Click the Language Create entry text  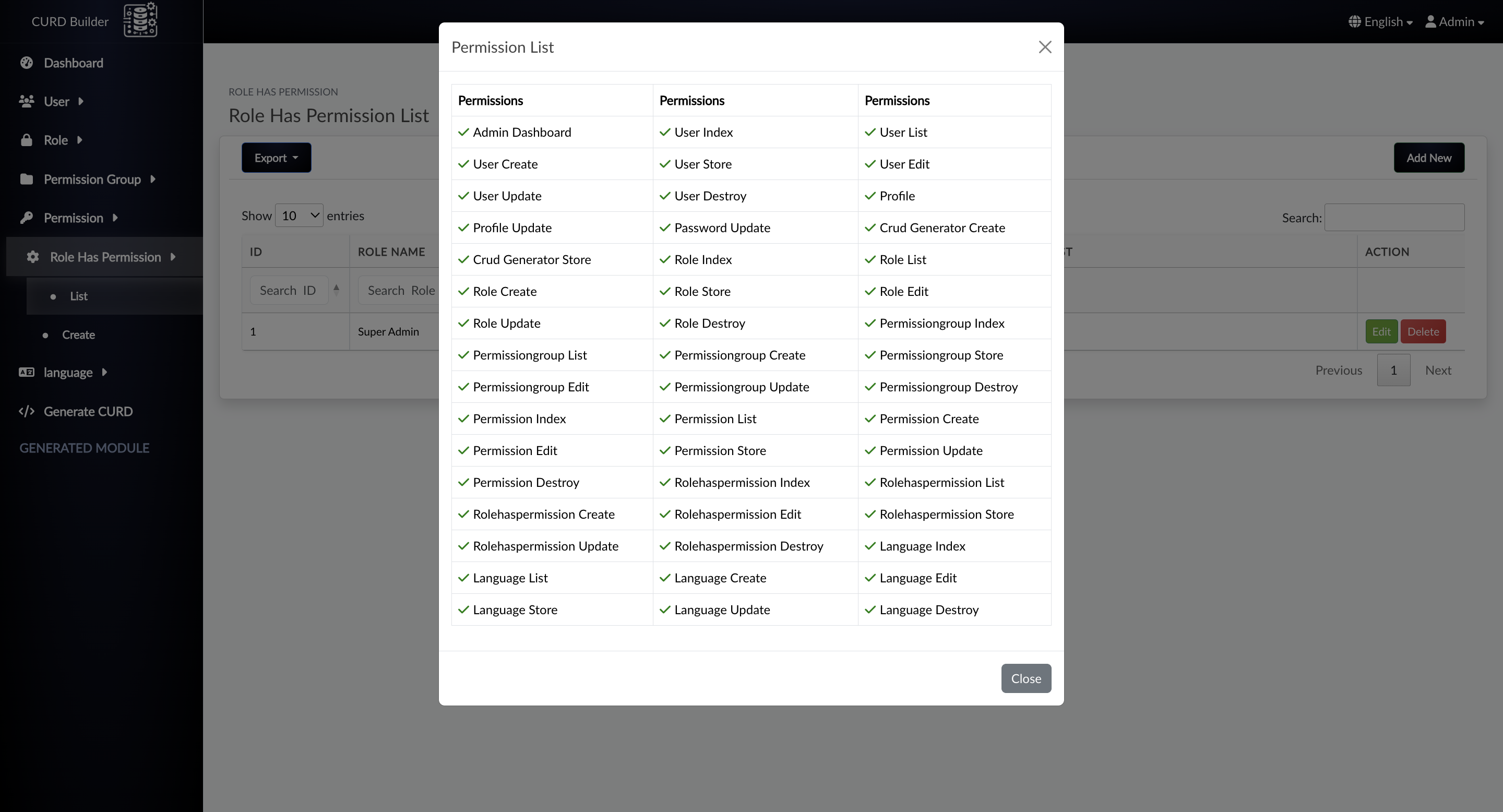[x=721, y=578]
